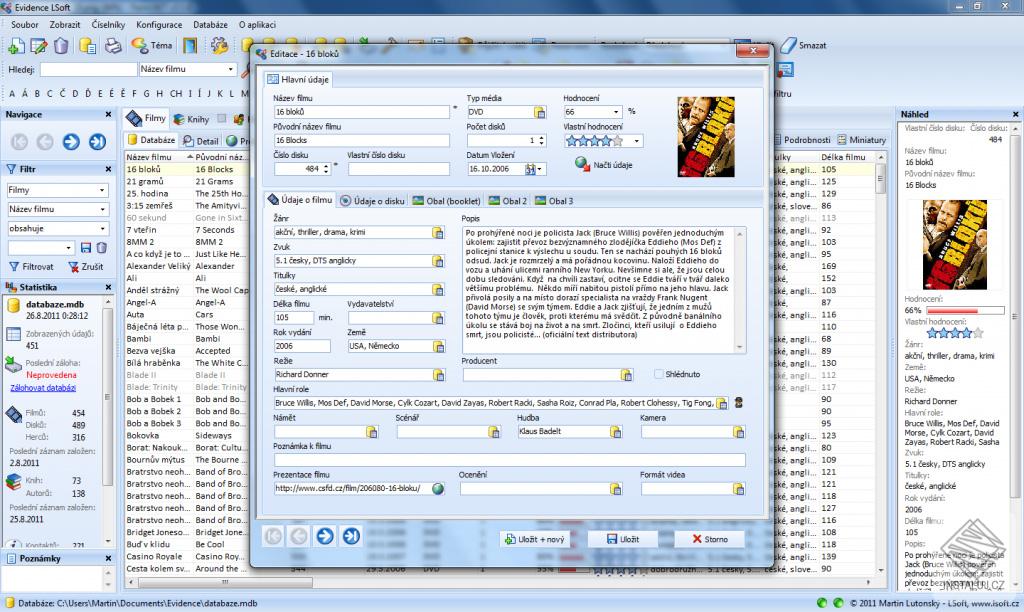This screenshot has height=612, width=1024.
Task: Click the database list toolbar icon
Action: pos(88,45)
